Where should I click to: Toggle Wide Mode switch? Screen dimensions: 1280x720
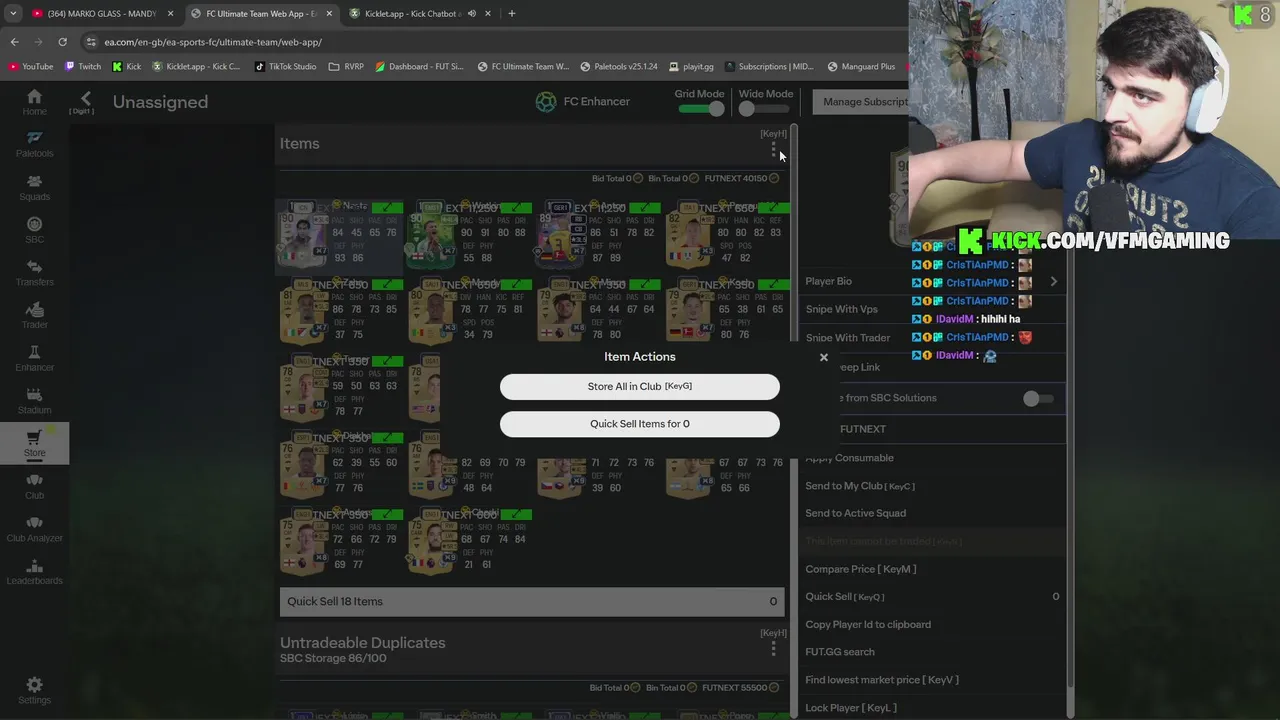coord(763,109)
